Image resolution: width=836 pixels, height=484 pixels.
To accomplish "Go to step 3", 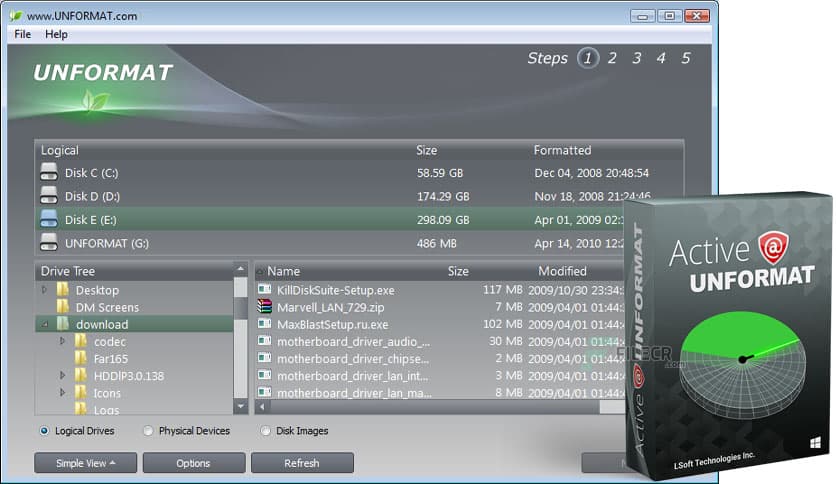I will (637, 58).
